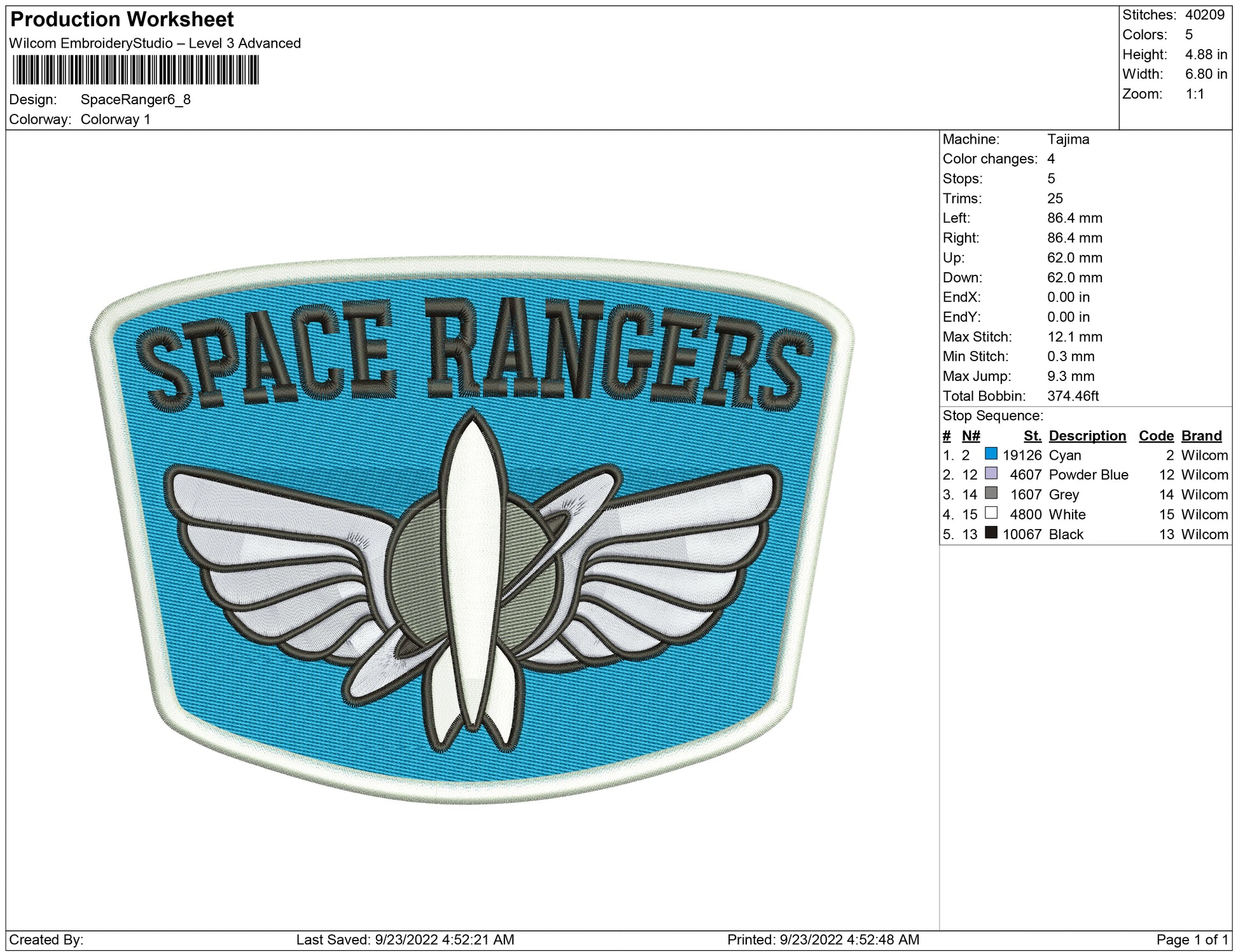This screenshot has height=952, width=1238.
Task: Click the Powder Blue color swatch
Action: pos(991,473)
